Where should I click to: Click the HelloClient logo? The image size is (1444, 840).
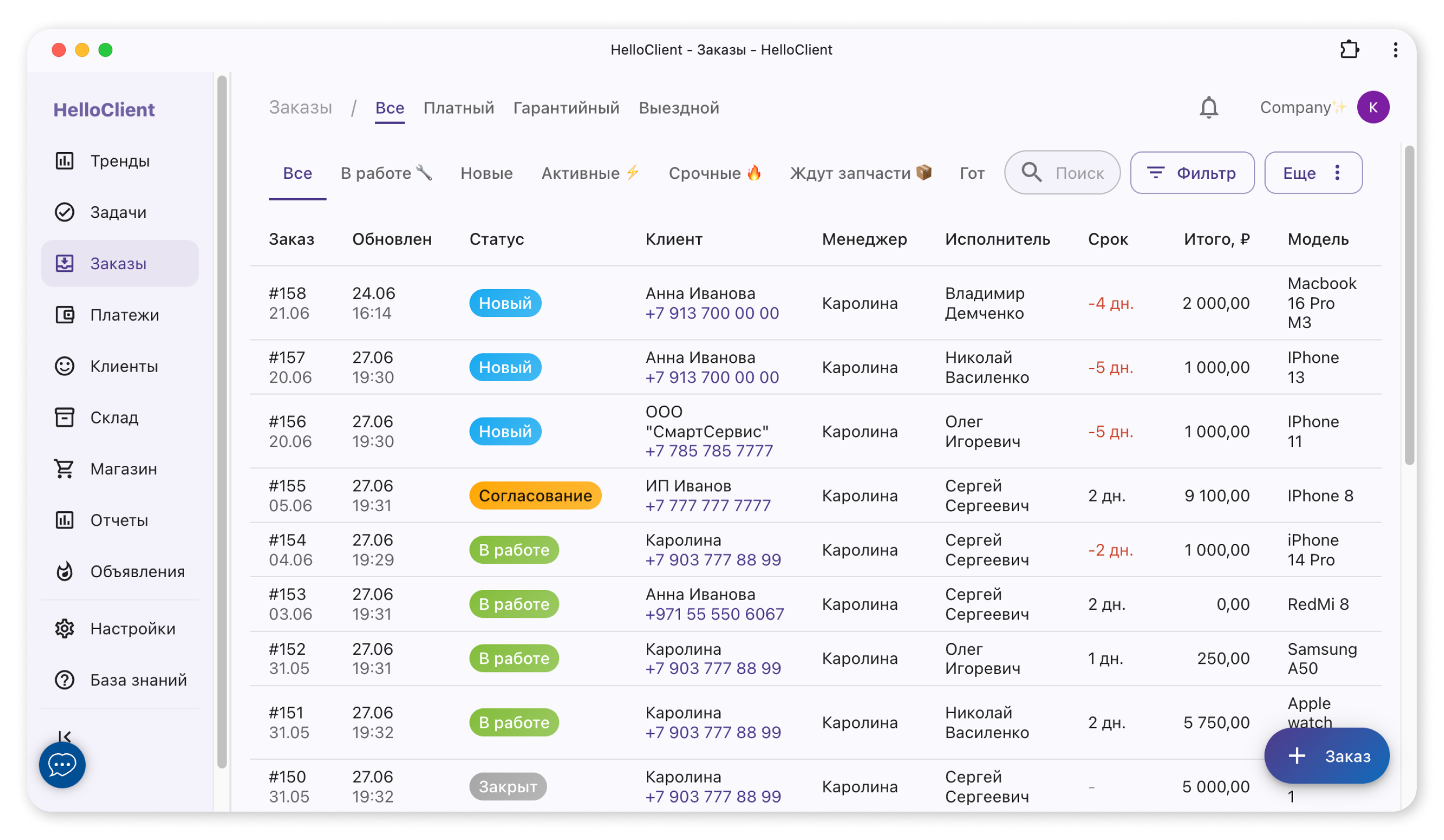(x=104, y=109)
